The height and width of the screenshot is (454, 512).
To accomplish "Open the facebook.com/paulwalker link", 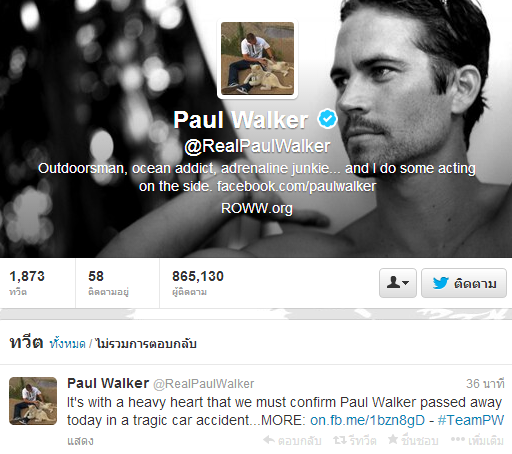I will click(x=297, y=186).
